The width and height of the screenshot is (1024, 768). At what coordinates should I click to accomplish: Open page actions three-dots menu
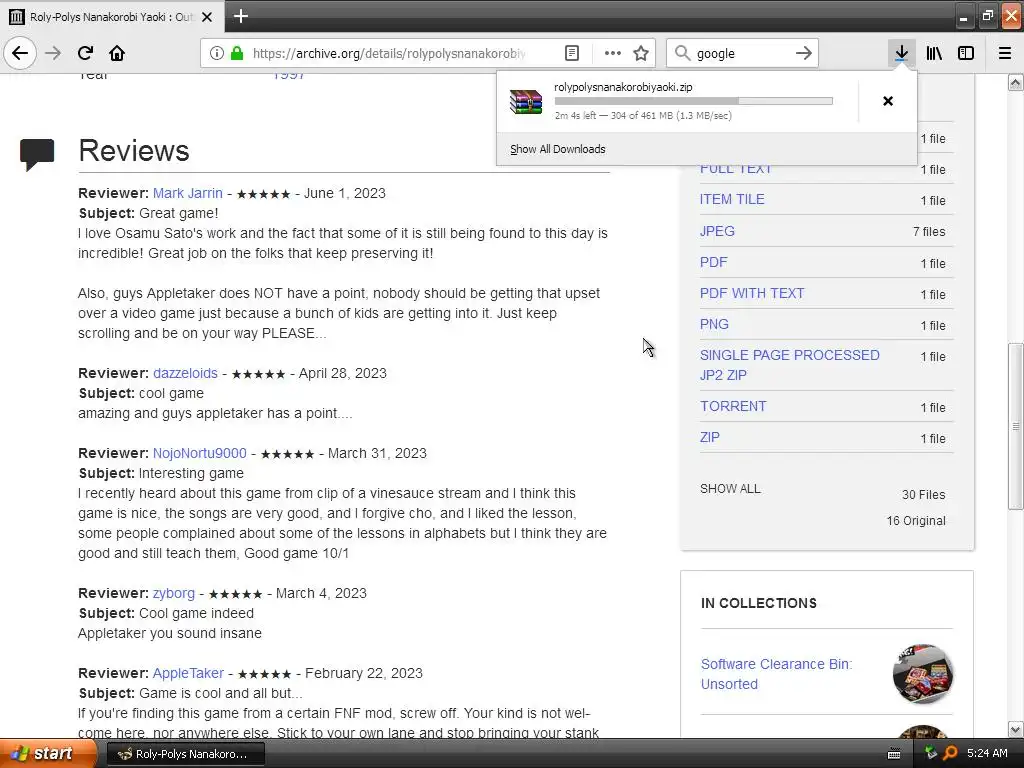[613, 53]
